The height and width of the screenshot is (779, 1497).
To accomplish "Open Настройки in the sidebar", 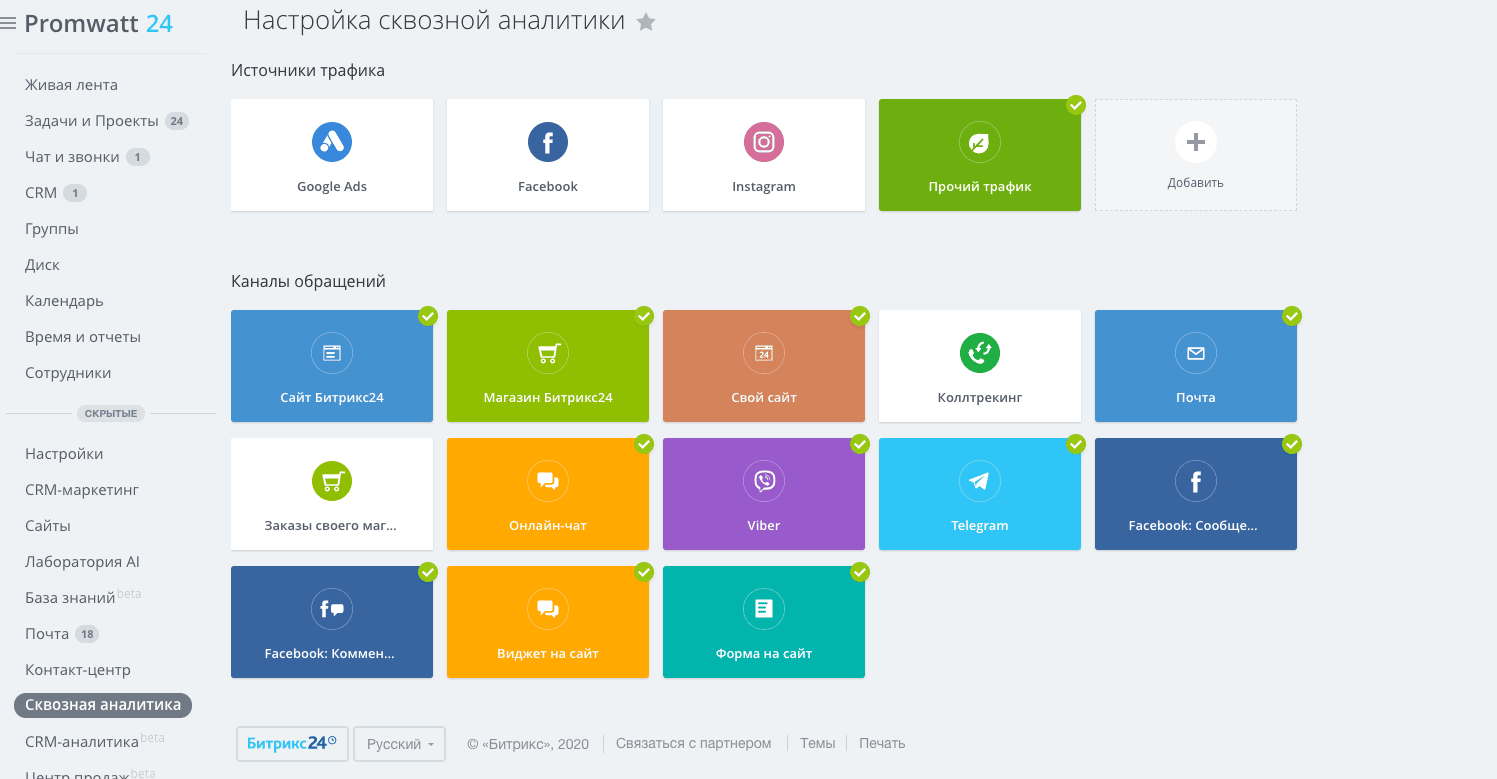I will (x=64, y=454).
